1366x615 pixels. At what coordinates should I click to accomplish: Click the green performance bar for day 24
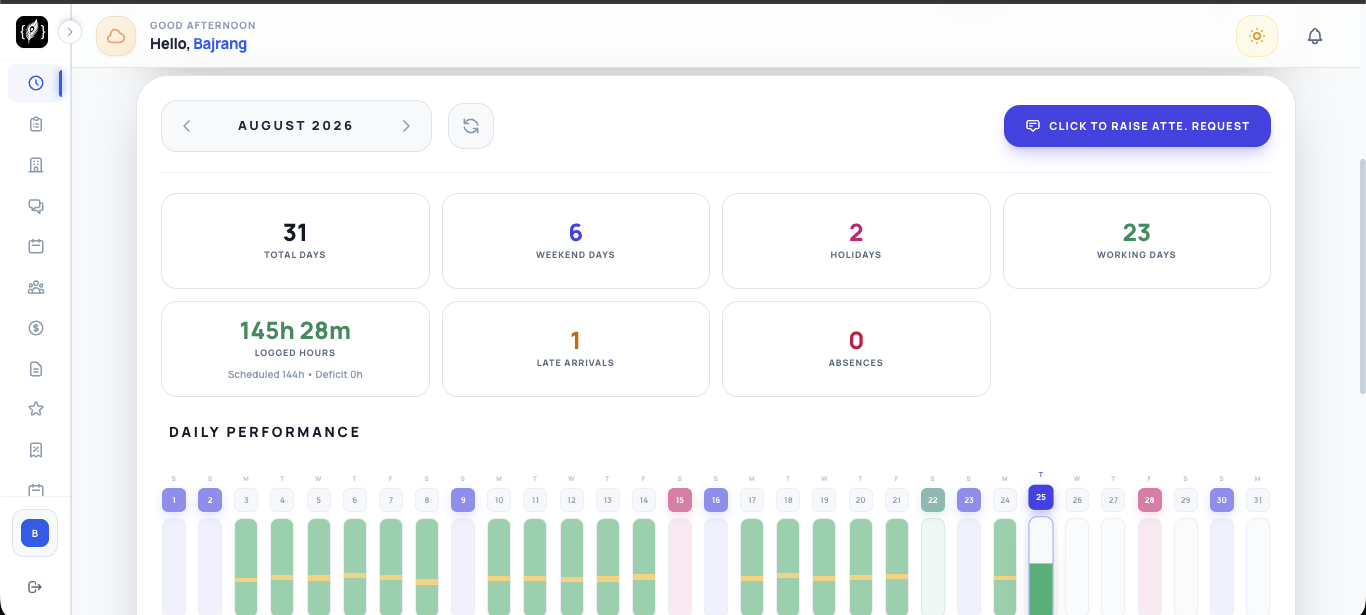pyautogui.click(x=1005, y=566)
